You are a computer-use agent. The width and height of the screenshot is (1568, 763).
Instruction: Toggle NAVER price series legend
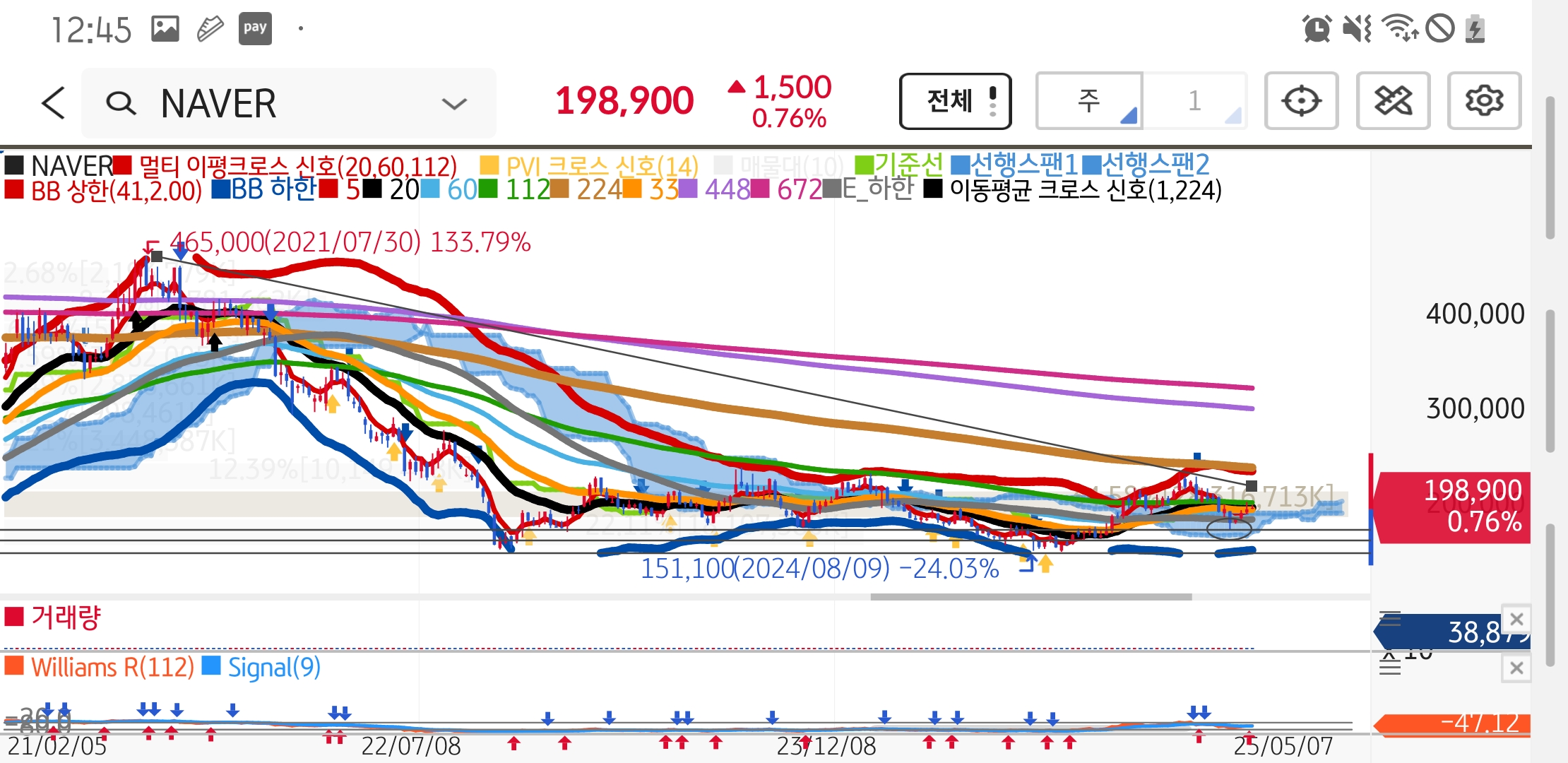pyautogui.click(x=58, y=166)
